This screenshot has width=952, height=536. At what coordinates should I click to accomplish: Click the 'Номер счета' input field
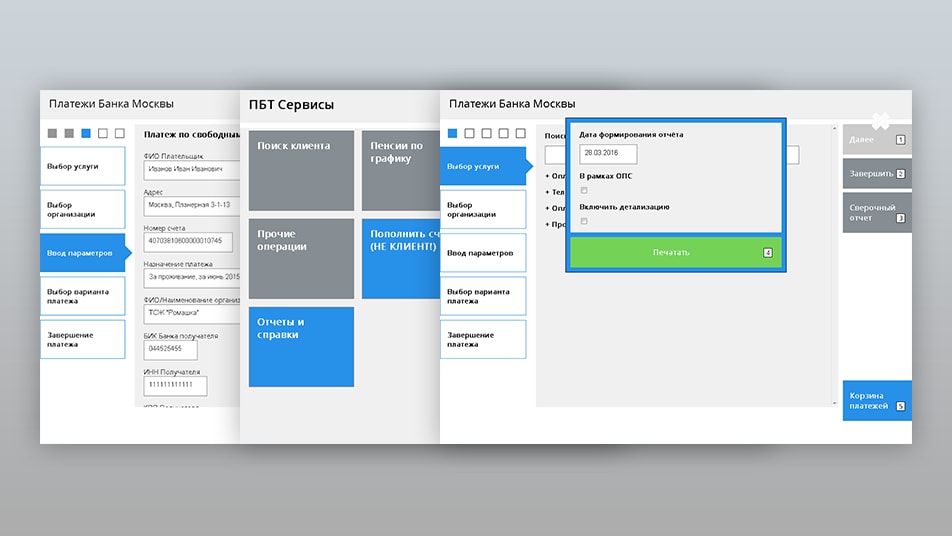point(188,242)
